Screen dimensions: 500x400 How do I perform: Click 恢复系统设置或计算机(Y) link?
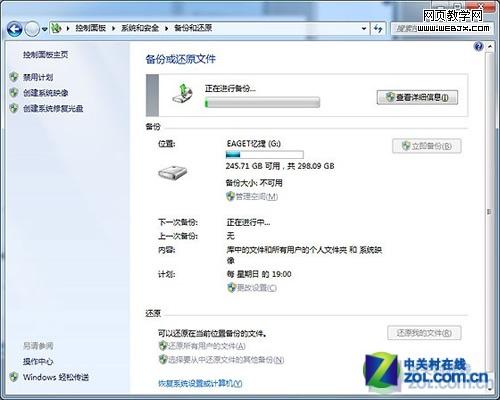click(200, 383)
